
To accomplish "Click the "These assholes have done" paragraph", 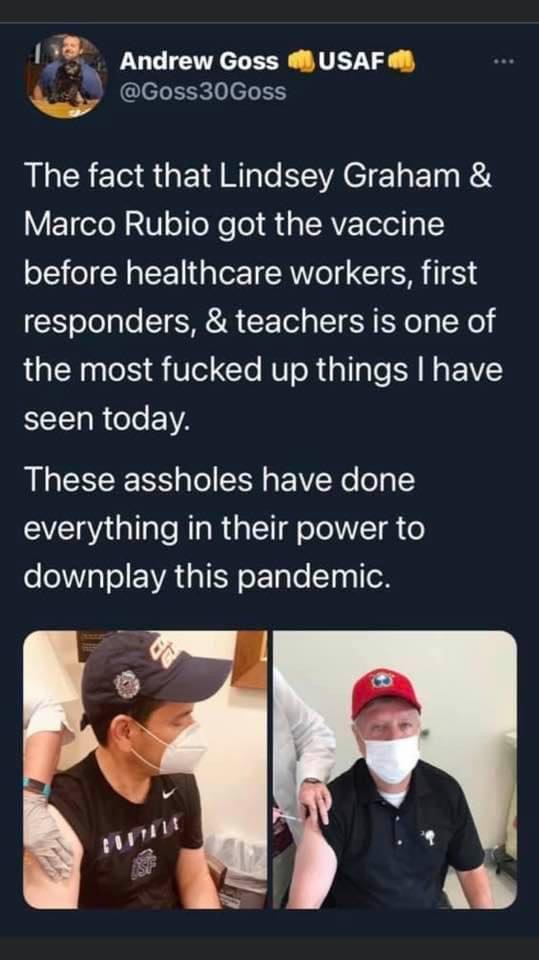I will (x=219, y=479).
